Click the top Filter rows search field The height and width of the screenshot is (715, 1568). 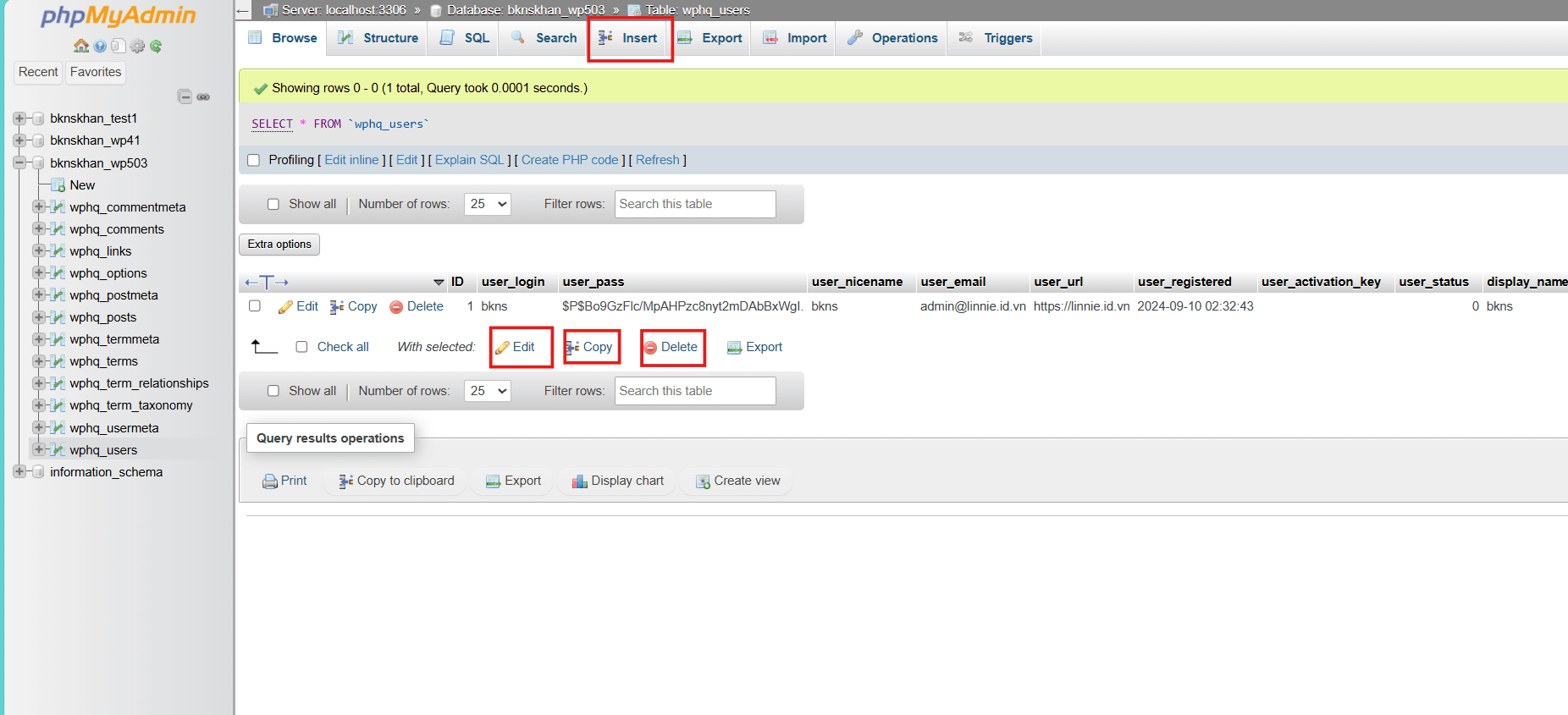pos(694,204)
